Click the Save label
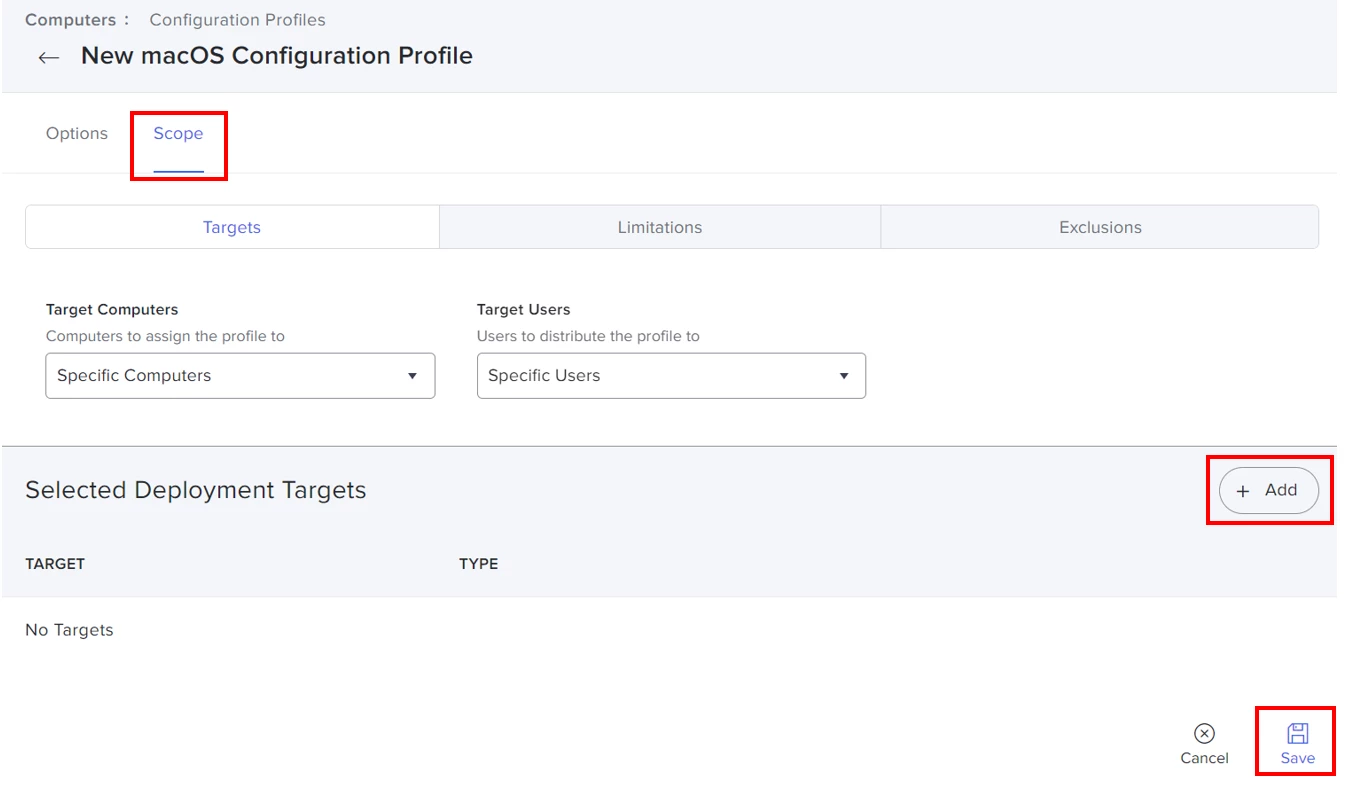Viewport: 1354px width, 786px height. pyautogui.click(x=1298, y=758)
